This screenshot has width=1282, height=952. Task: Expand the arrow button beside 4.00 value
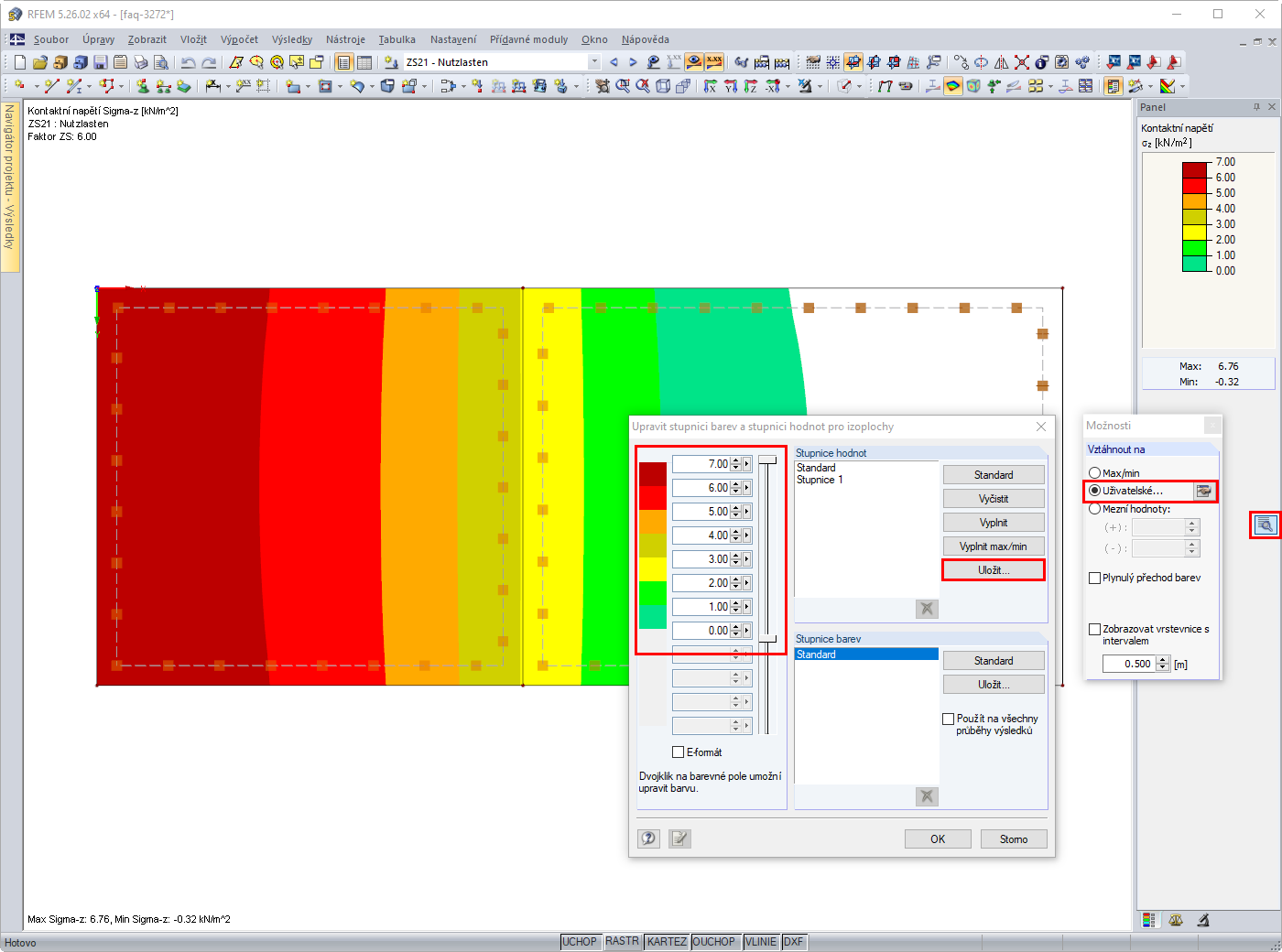click(747, 535)
